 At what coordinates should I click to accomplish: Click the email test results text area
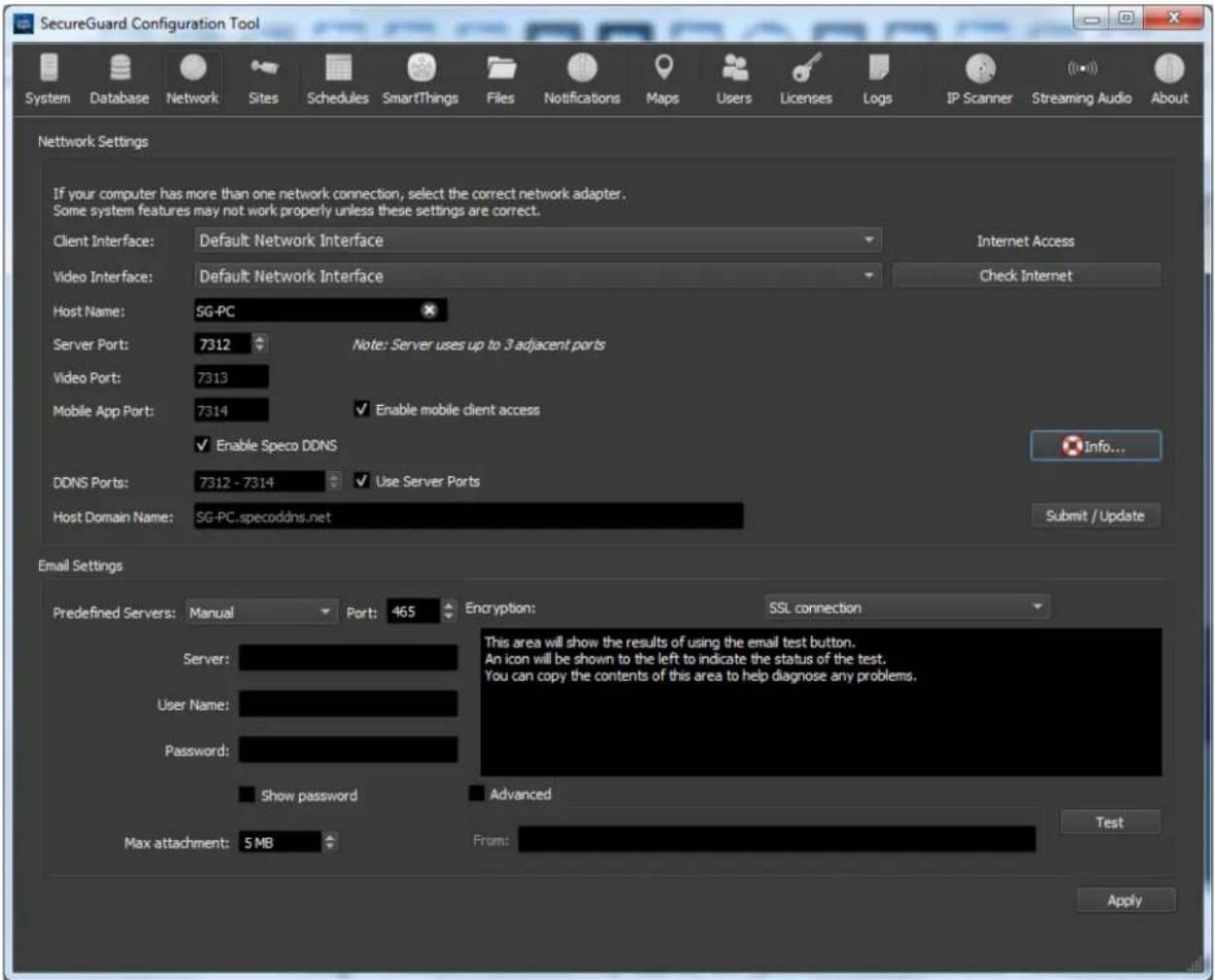tap(821, 702)
